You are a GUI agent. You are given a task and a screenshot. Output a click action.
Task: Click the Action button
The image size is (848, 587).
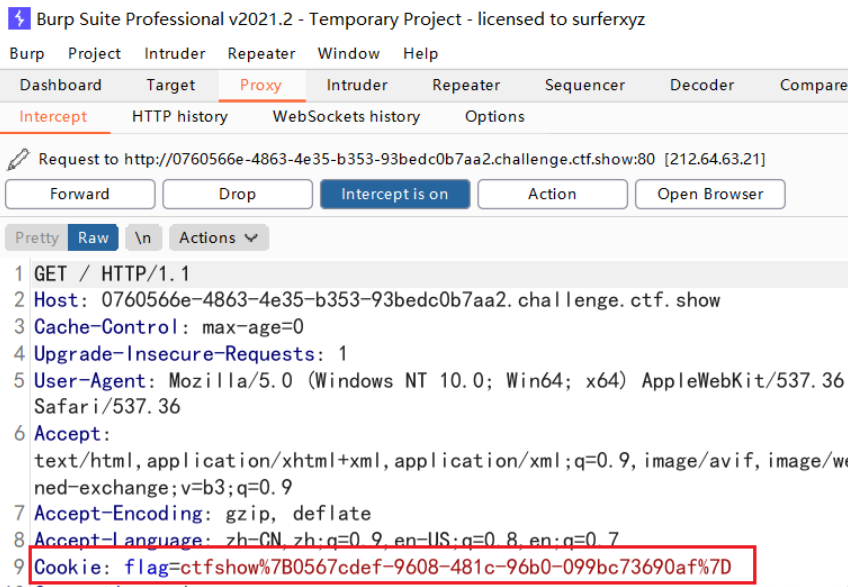click(x=552, y=194)
